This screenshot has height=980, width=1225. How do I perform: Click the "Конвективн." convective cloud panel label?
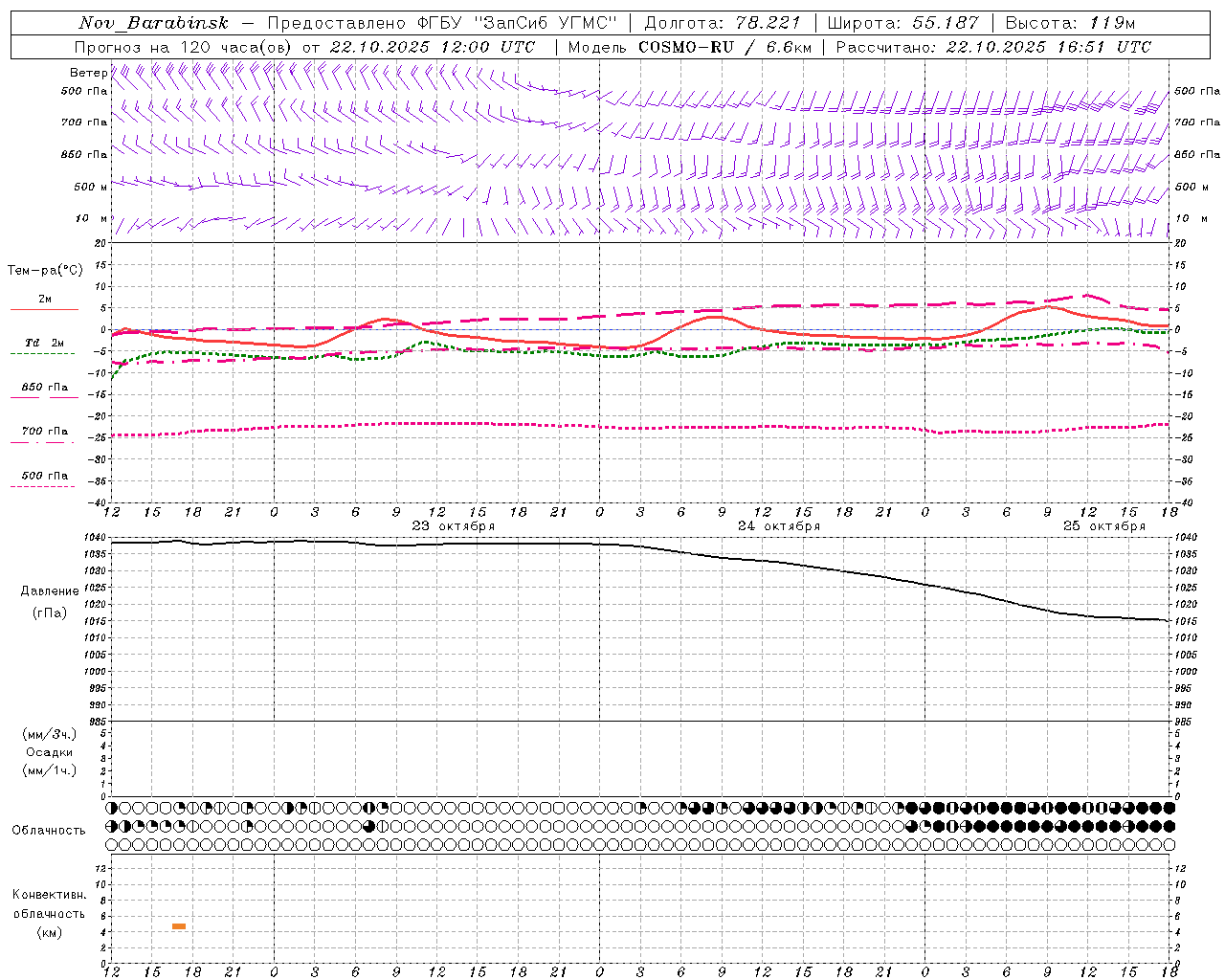49,895
